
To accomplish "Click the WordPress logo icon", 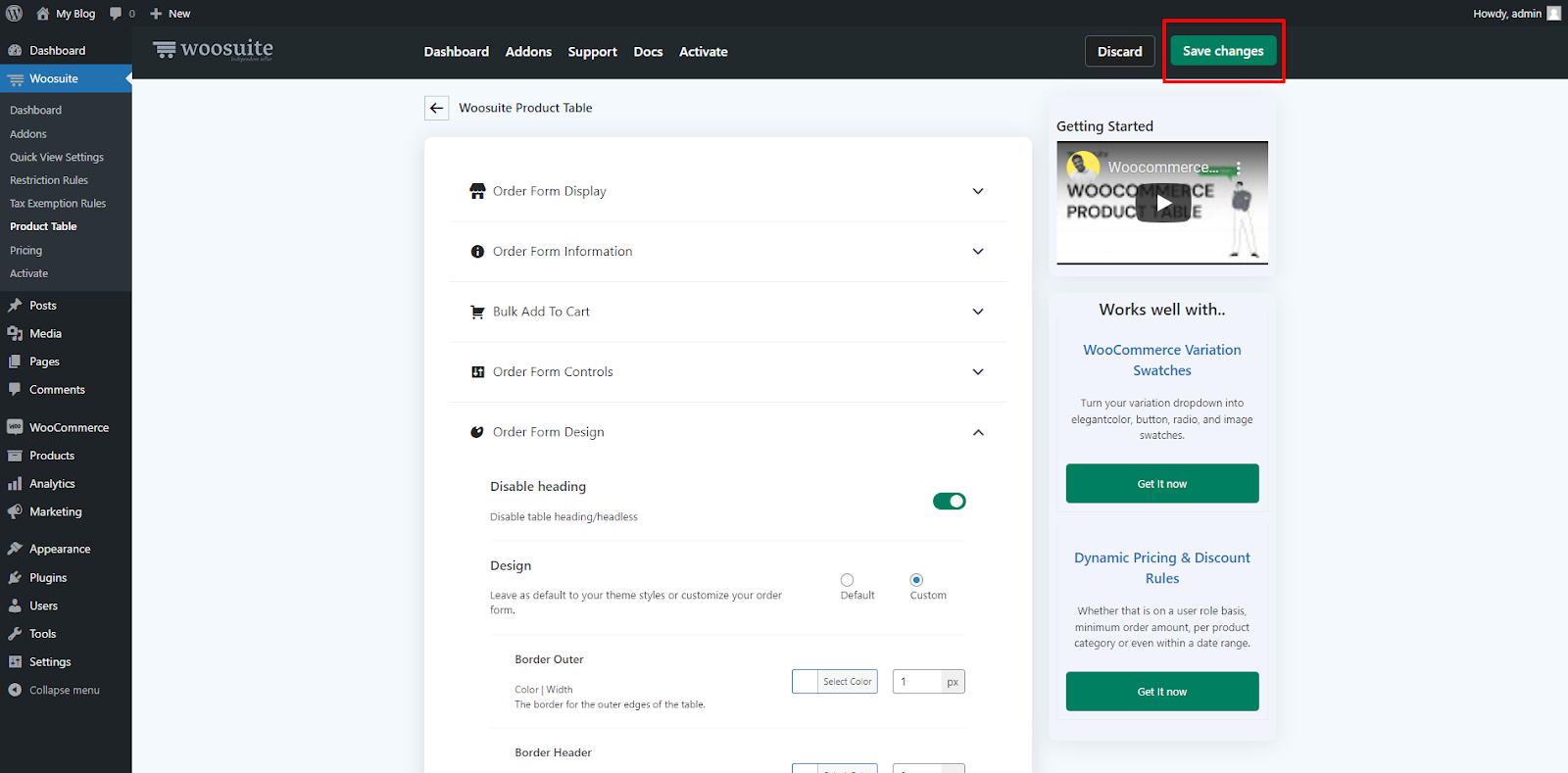I will pos(15,14).
